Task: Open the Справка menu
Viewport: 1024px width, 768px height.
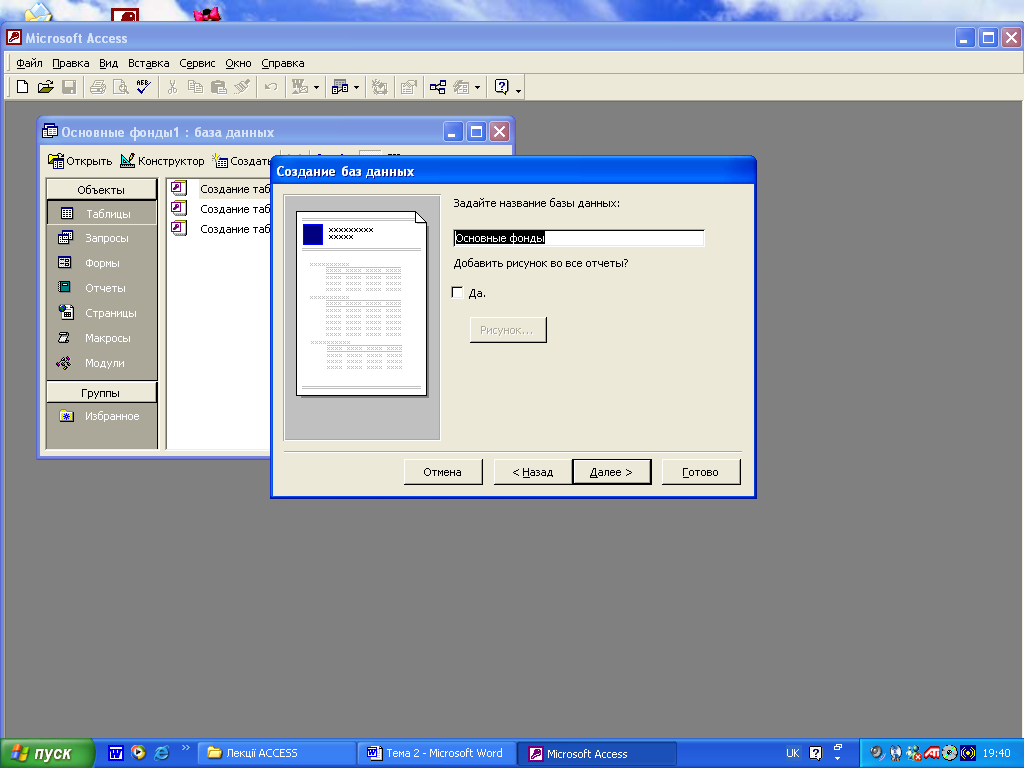Action: click(x=283, y=63)
